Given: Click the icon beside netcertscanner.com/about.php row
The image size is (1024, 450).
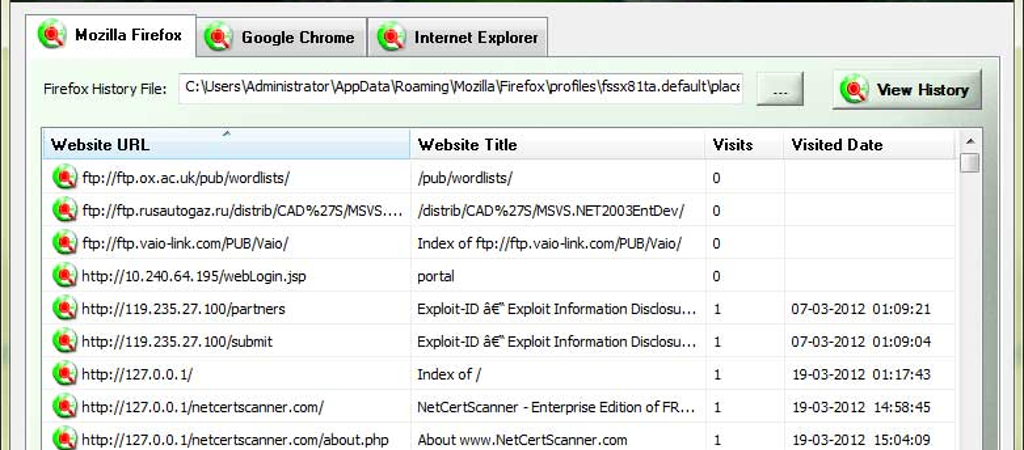Looking at the screenshot, I should click(x=65, y=438).
